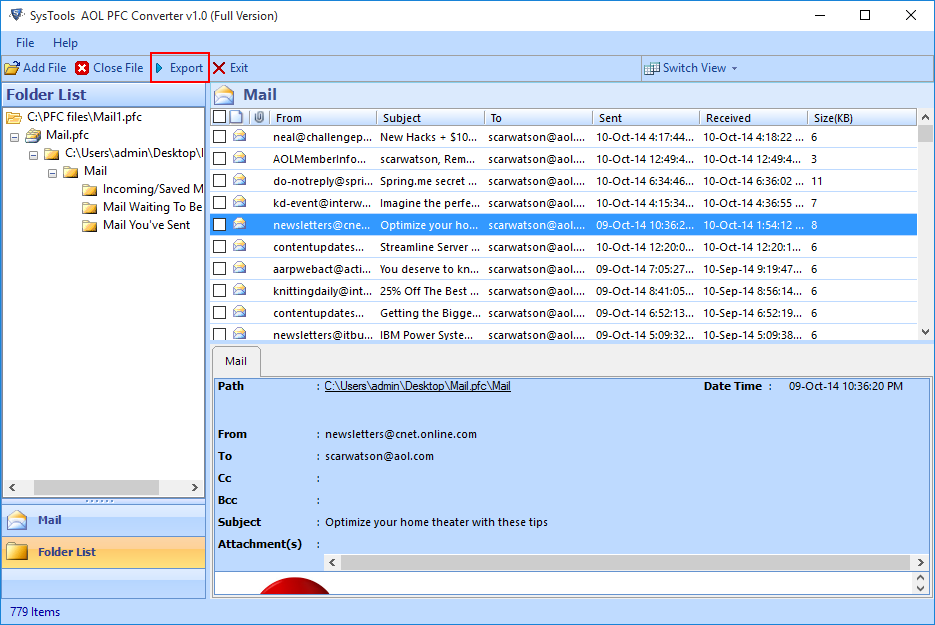The height and width of the screenshot is (625, 935).
Task: Collapse the Mail.pfc tree node
Action: coord(14,137)
